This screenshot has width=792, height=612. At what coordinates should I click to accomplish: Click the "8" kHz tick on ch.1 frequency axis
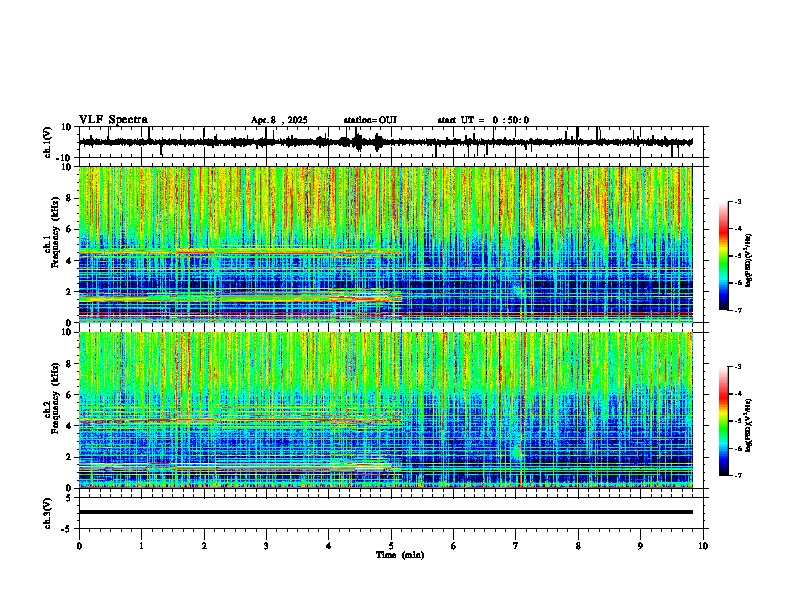pyautogui.click(x=69, y=198)
